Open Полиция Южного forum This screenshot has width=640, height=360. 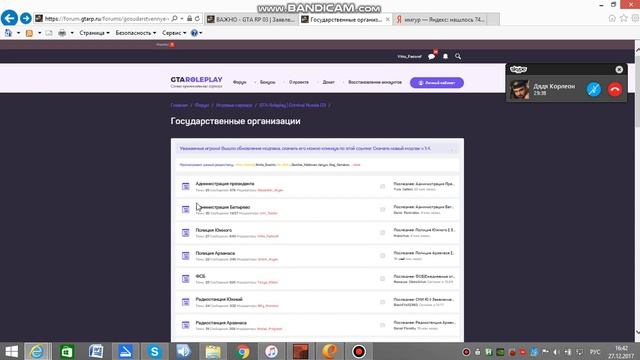pos(213,230)
